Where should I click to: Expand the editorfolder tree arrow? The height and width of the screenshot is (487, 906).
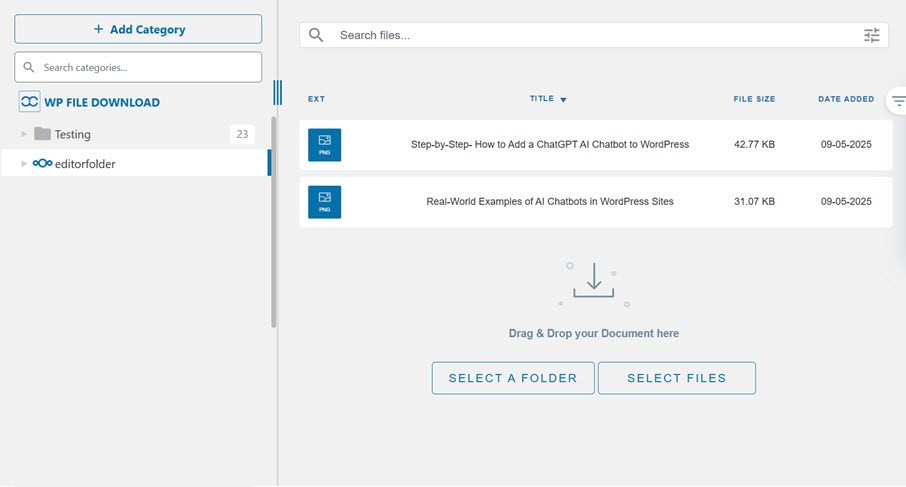24,164
